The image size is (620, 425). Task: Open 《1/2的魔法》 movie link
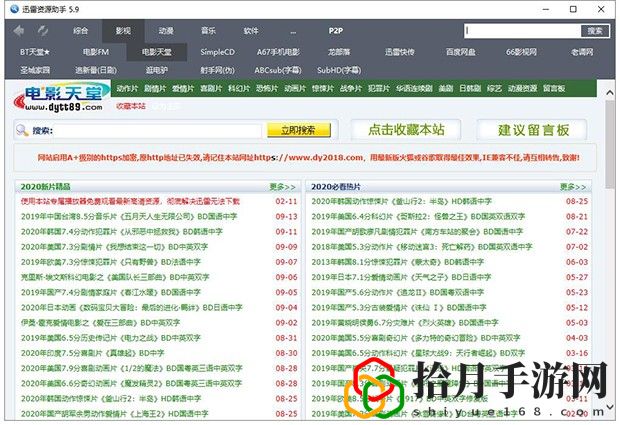[131, 368]
